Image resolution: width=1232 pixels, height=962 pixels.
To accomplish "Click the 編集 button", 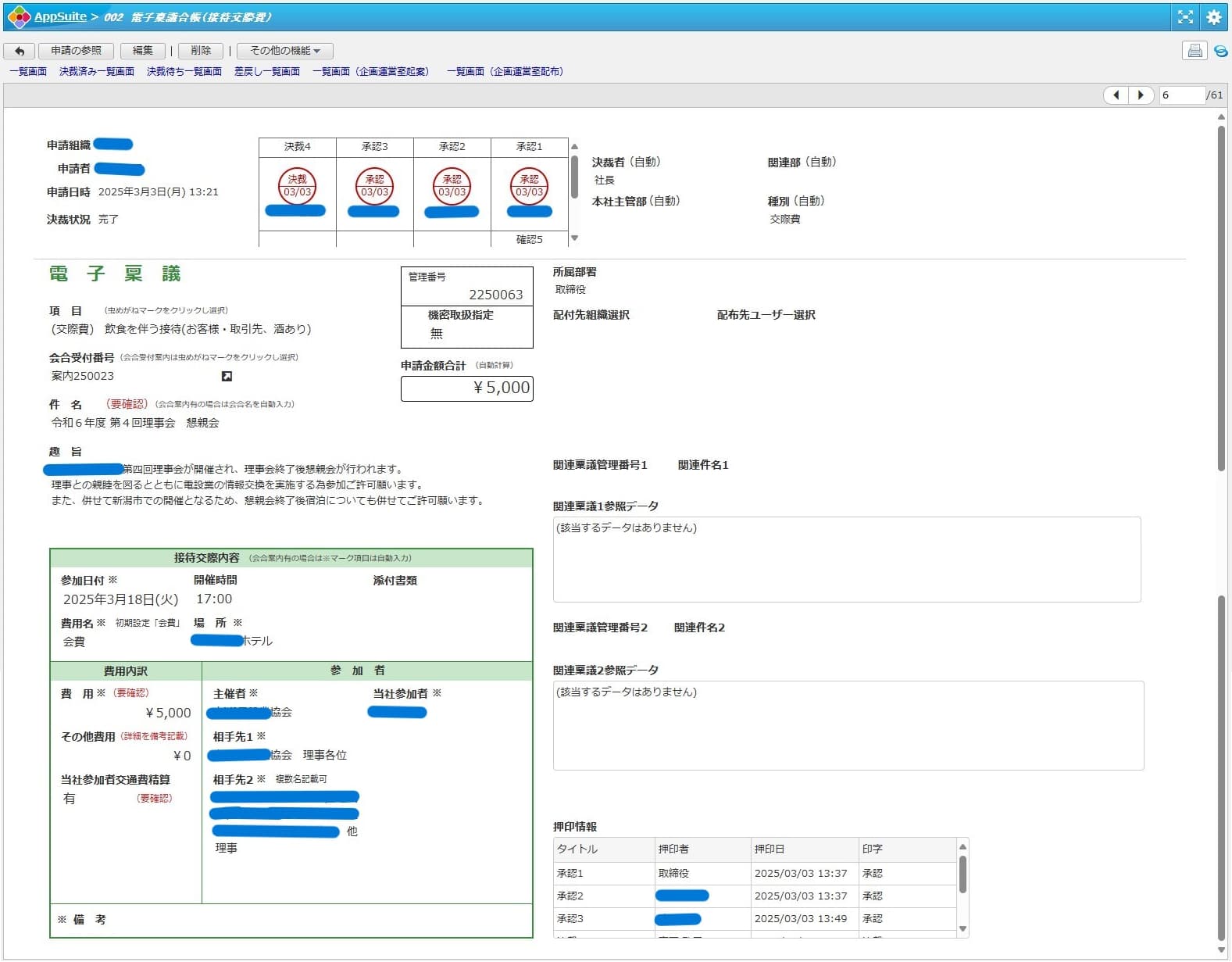I will point(143,51).
